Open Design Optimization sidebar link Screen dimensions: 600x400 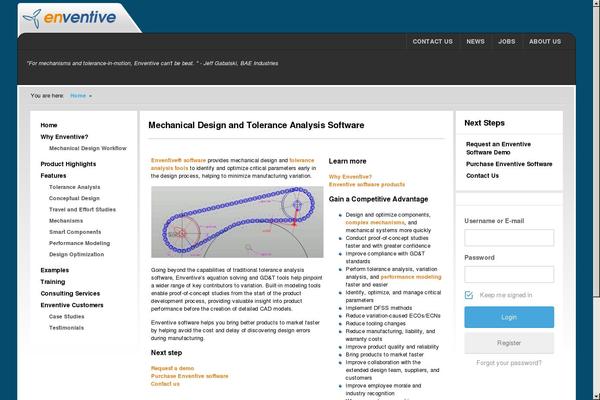76,254
